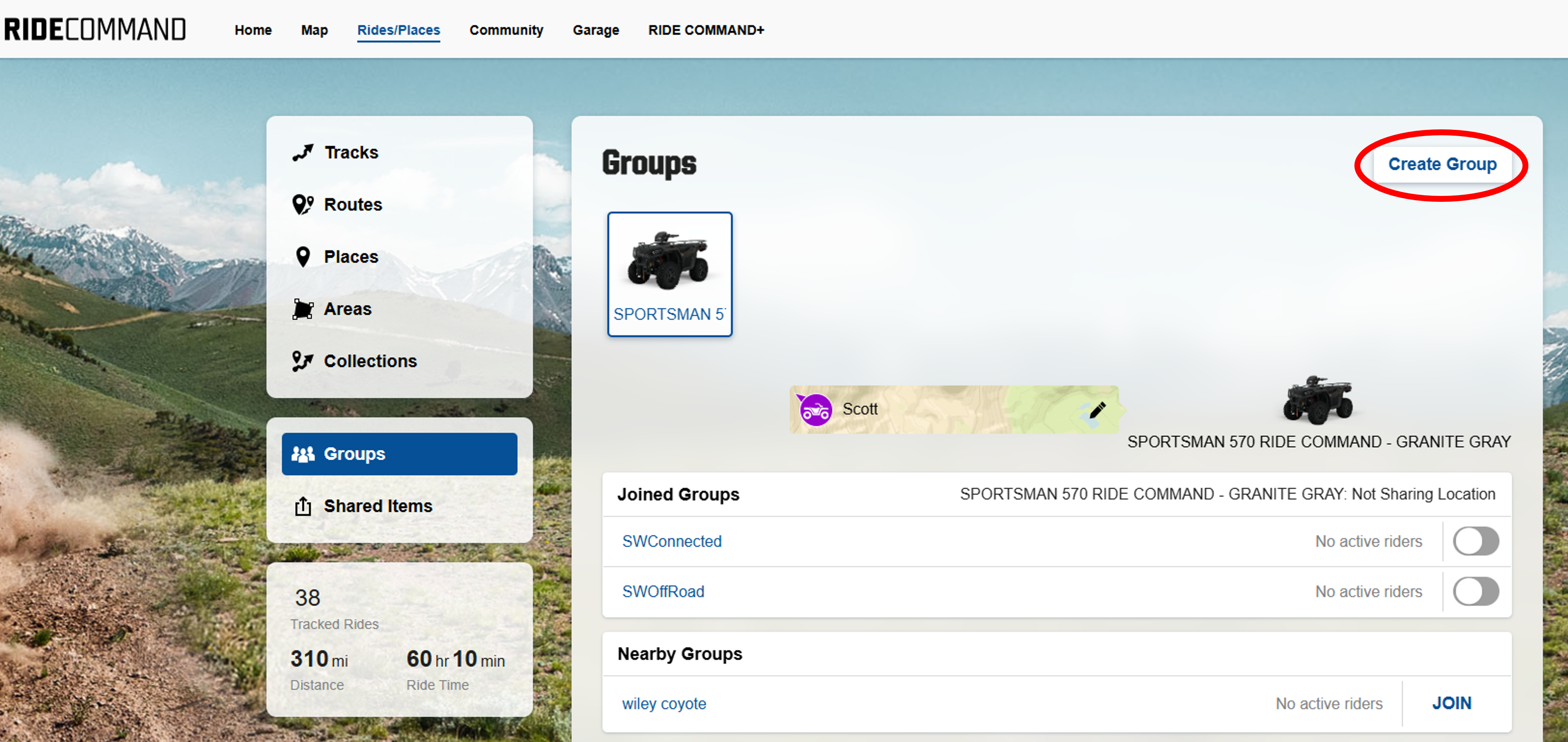The image size is (1568, 742).
Task: Click the Groups page title
Action: point(649,163)
